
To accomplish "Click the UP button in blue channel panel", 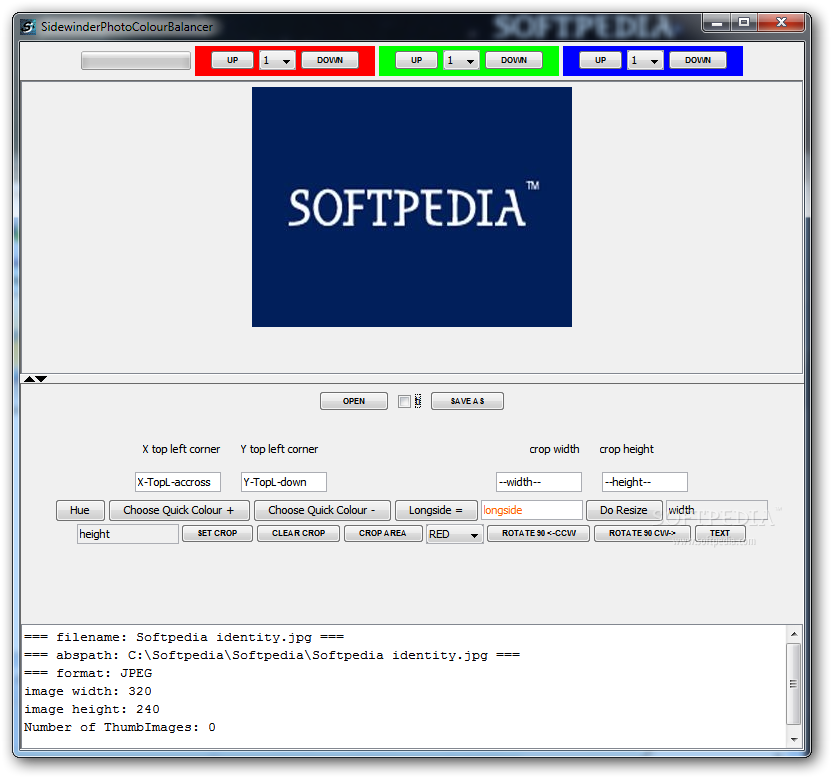I will [x=600, y=60].
